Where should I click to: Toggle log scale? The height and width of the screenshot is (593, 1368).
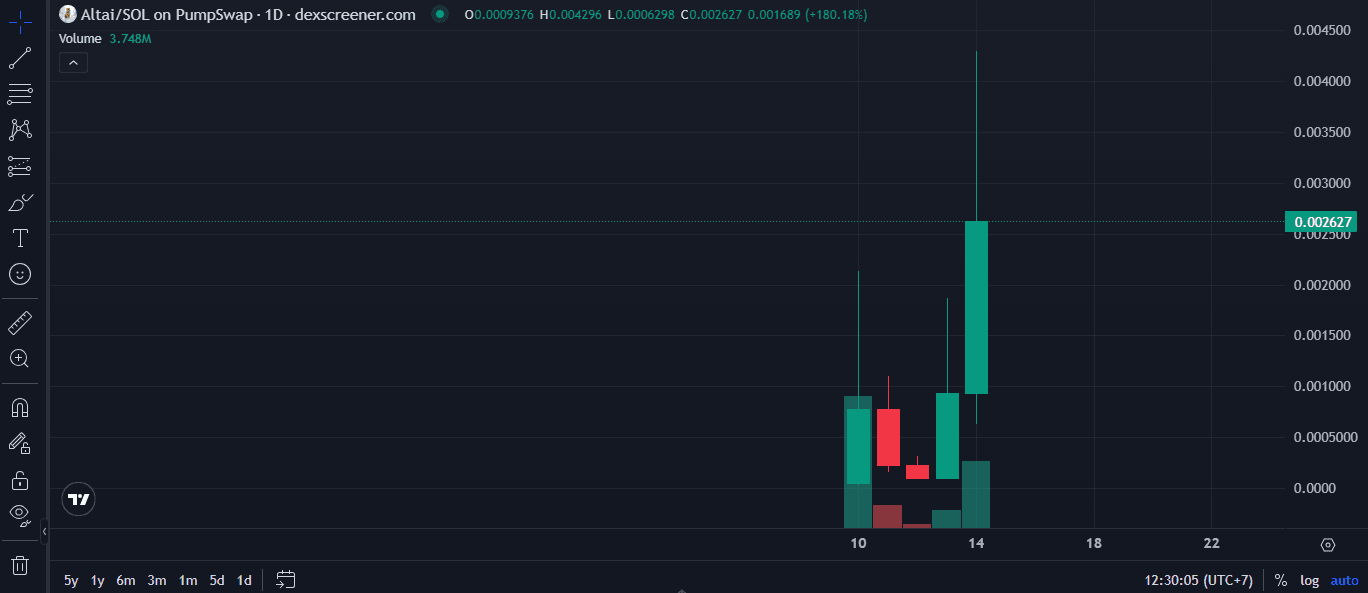pyautogui.click(x=1309, y=580)
